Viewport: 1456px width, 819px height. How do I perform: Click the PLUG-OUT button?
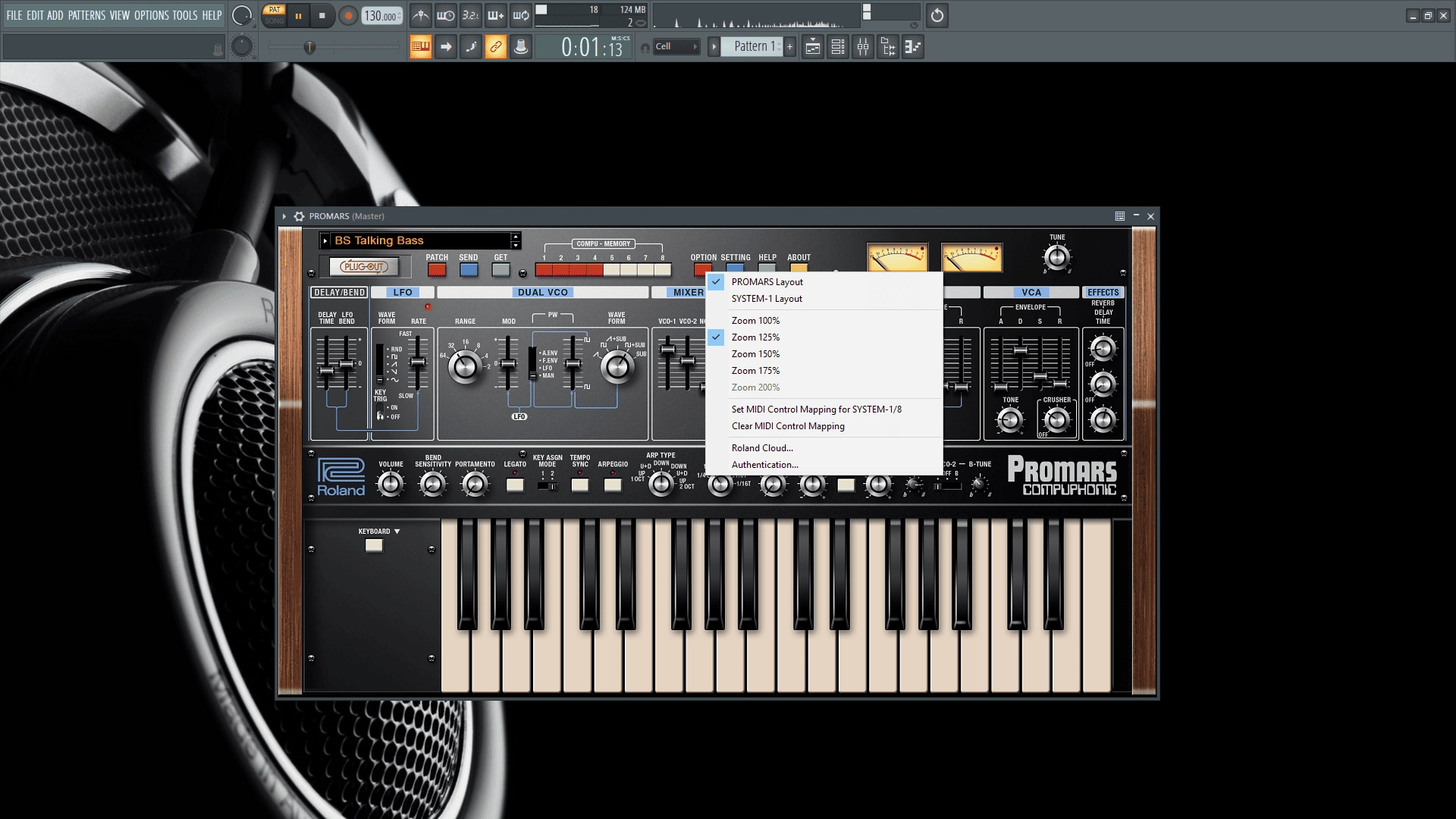click(x=365, y=267)
